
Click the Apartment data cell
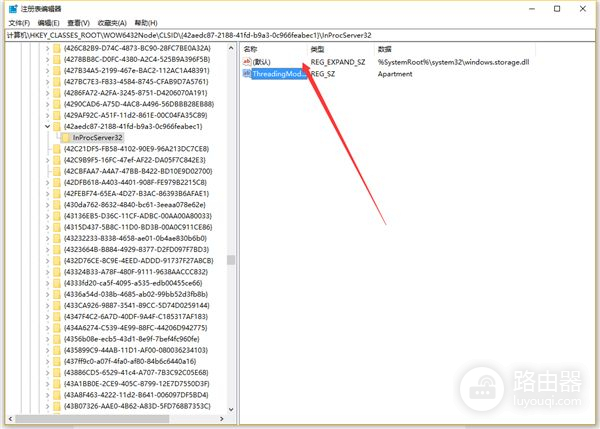[395, 74]
